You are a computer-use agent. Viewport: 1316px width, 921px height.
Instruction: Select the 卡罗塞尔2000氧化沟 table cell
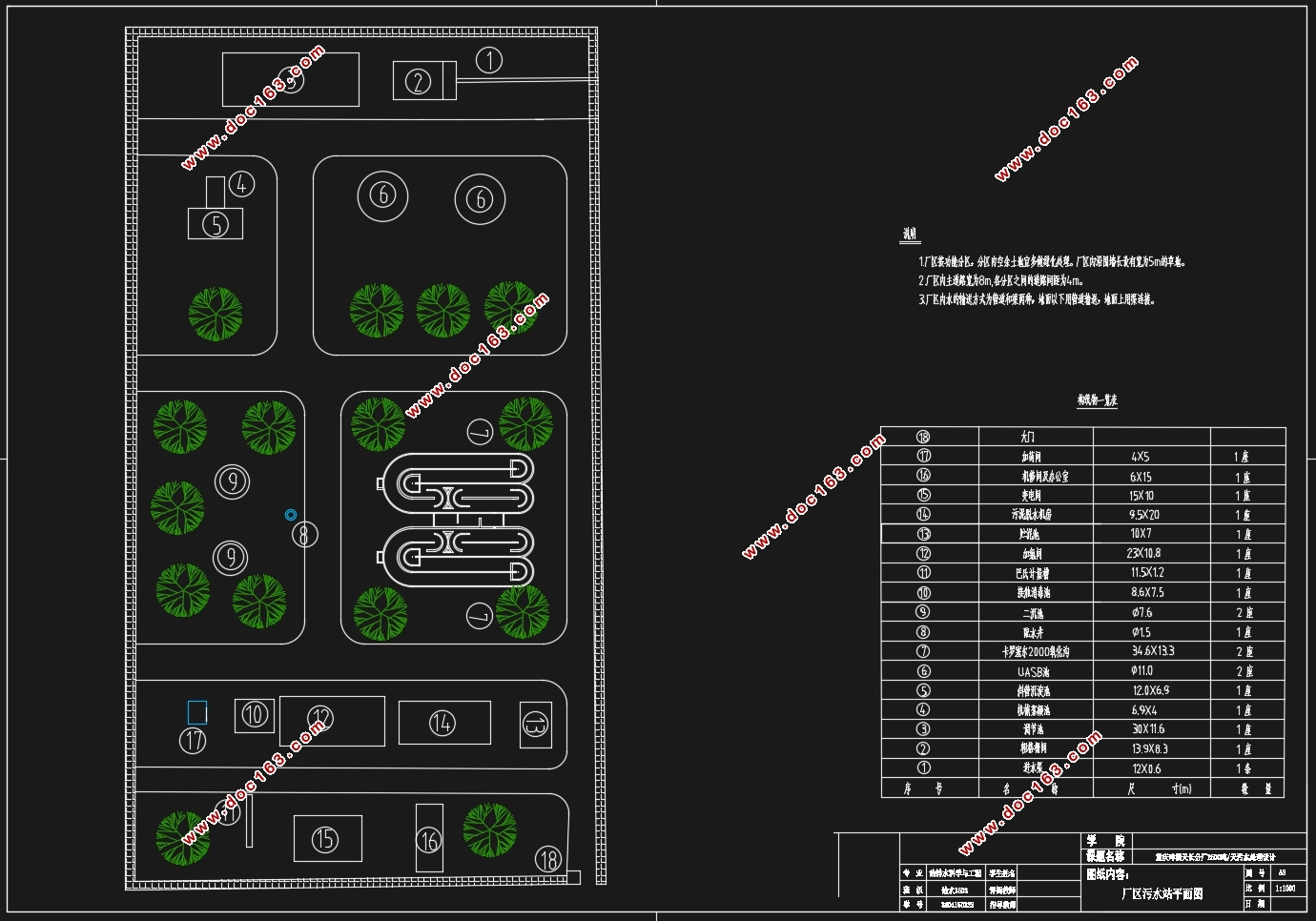(x=1036, y=651)
